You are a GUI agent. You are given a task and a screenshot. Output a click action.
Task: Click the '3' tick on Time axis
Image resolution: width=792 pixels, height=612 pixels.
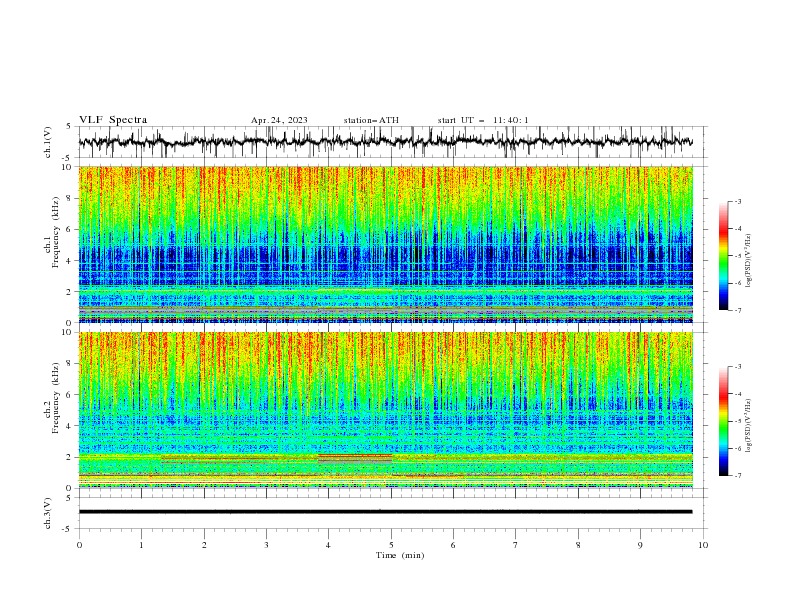[x=266, y=545]
